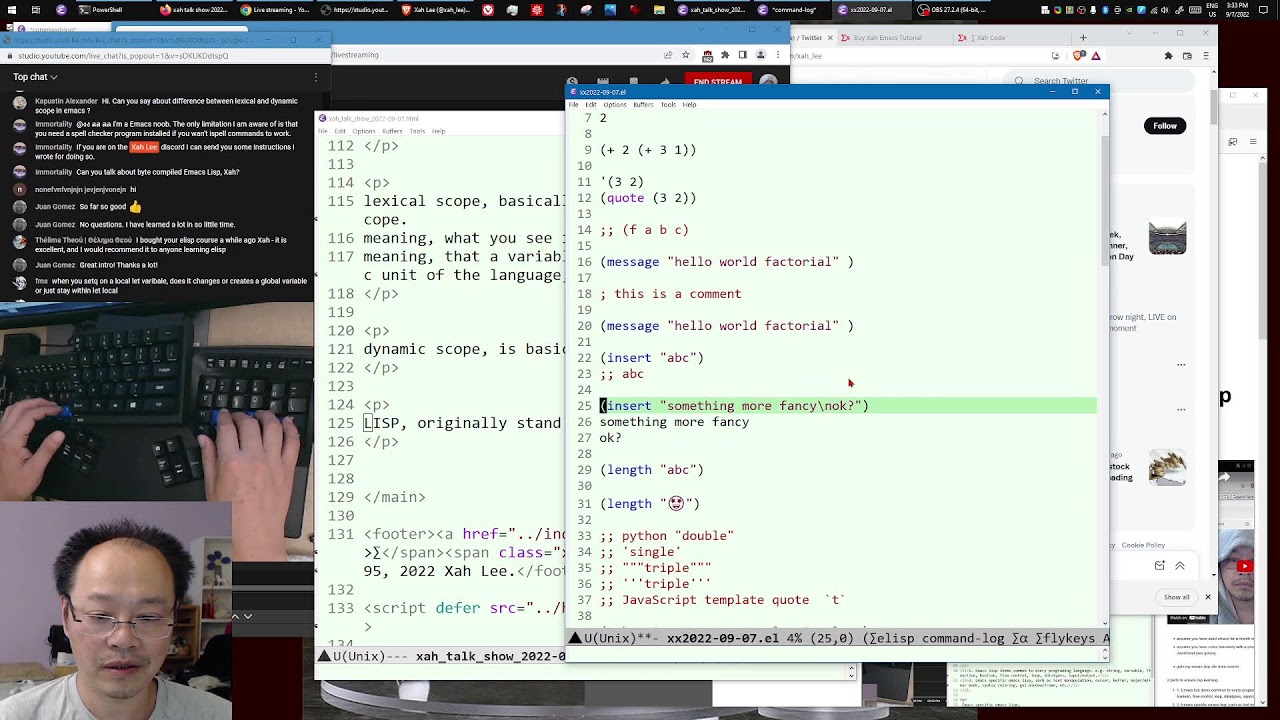Open the Options menu in the front Emacs window
Image resolution: width=1280 pixels, height=720 pixels.
615,104
